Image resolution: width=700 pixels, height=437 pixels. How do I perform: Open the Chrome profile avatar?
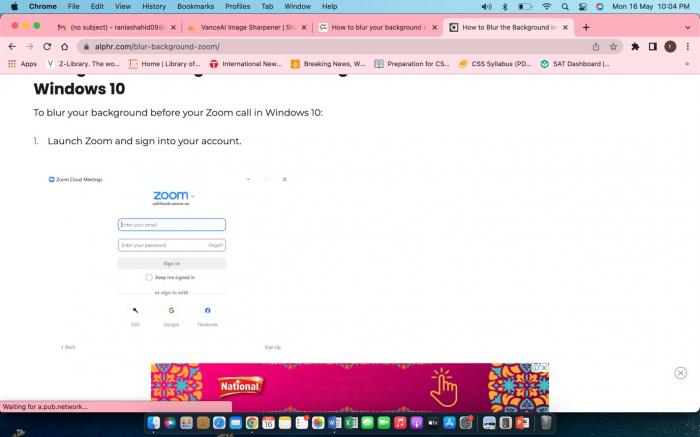point(670,46)
